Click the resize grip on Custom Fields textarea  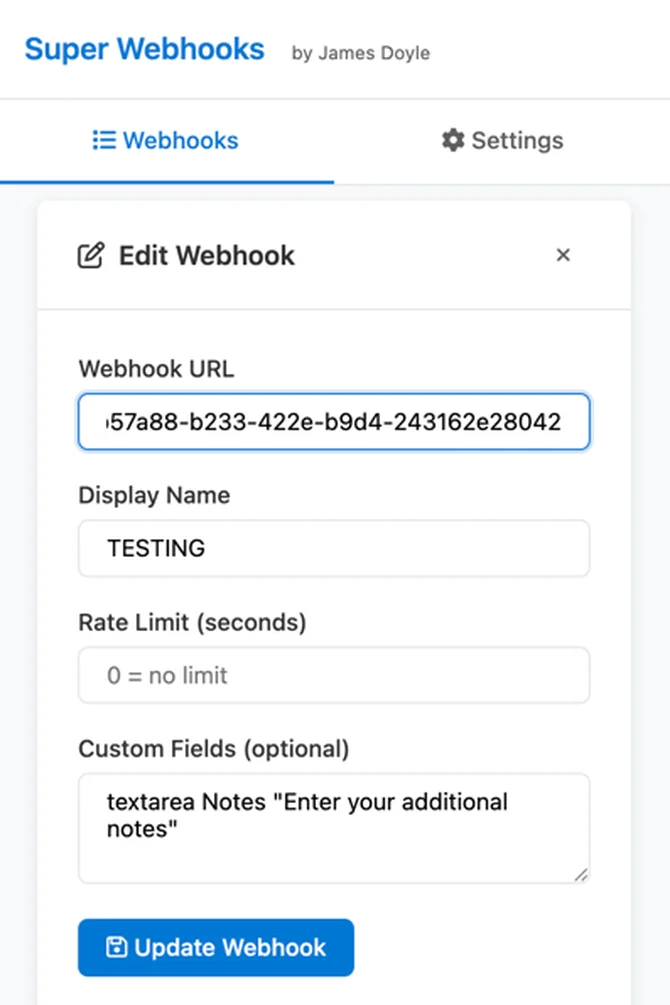coord(581,875)
